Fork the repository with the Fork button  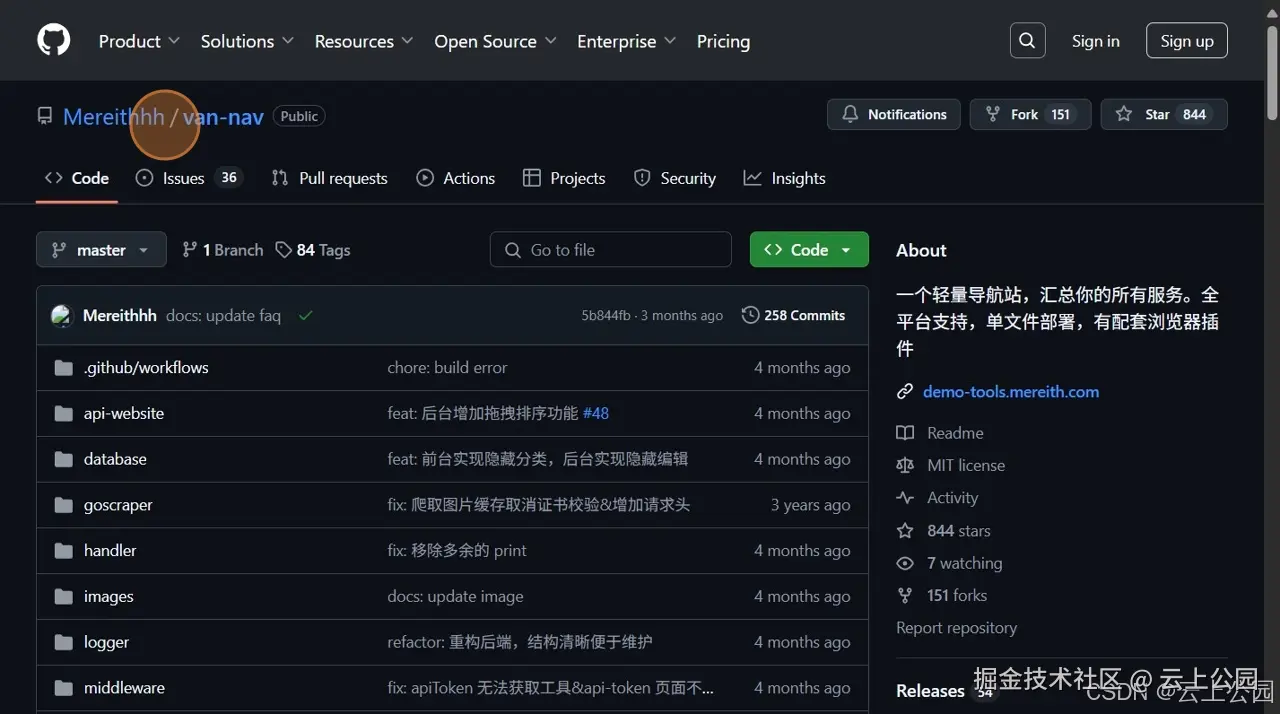tap(1030, 114)
